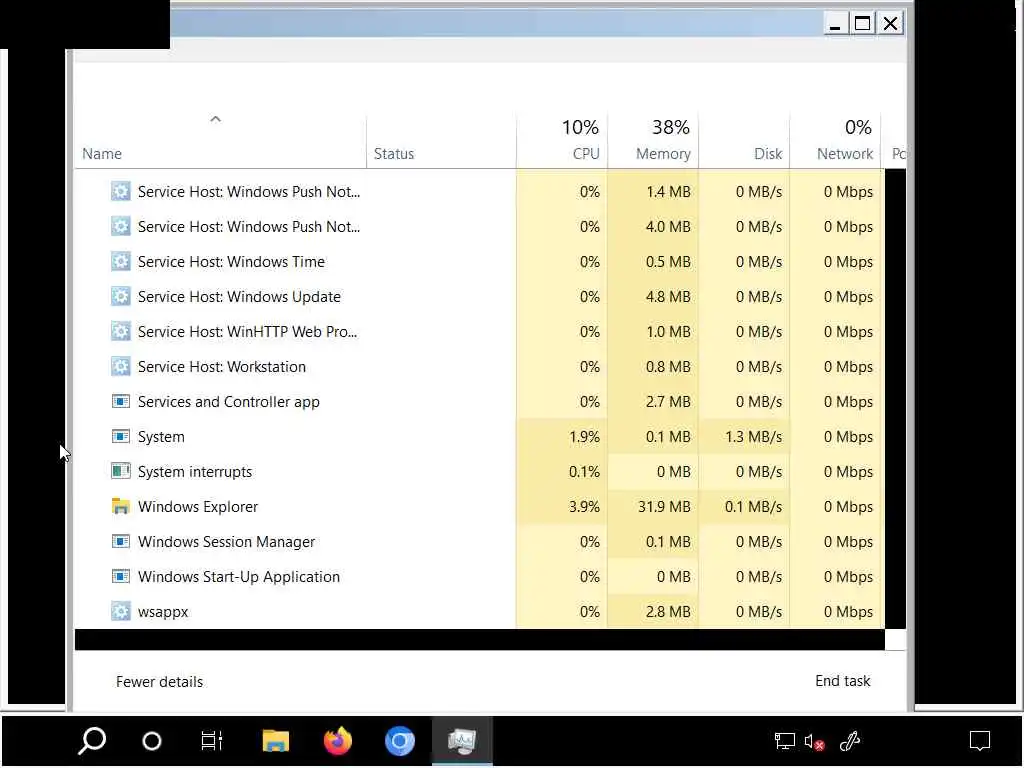The image size is (1024, 768).
Task: Select the Service Host: Workstation process
Action: click(479, 366)
